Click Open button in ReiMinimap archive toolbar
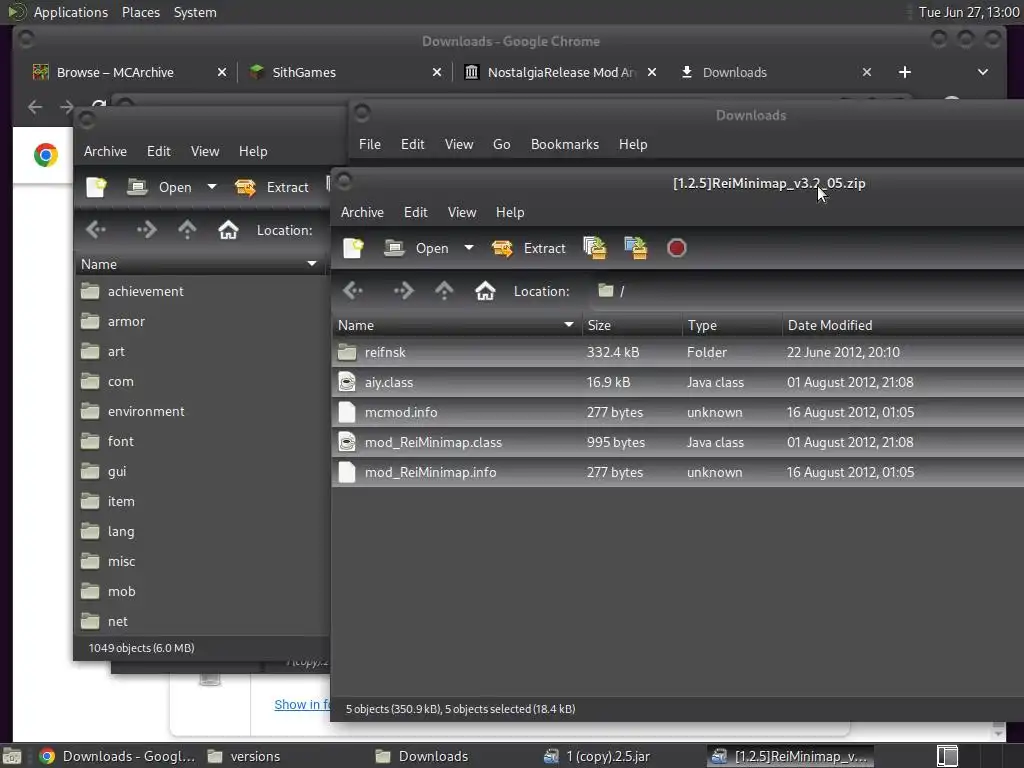The width and height of the screenshot is (1024, 768). (x=417, y=248)
